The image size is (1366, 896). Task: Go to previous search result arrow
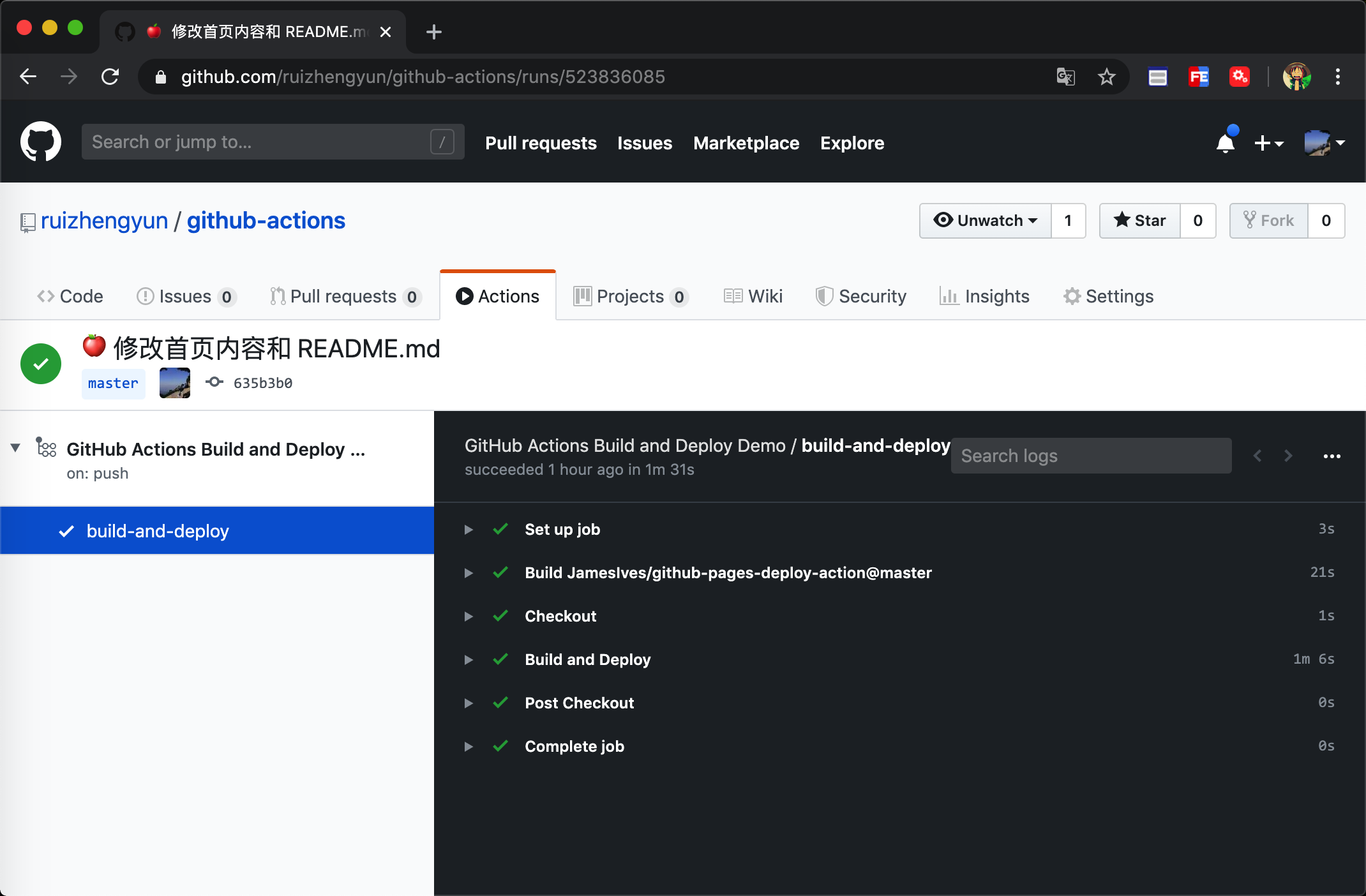1257,456
